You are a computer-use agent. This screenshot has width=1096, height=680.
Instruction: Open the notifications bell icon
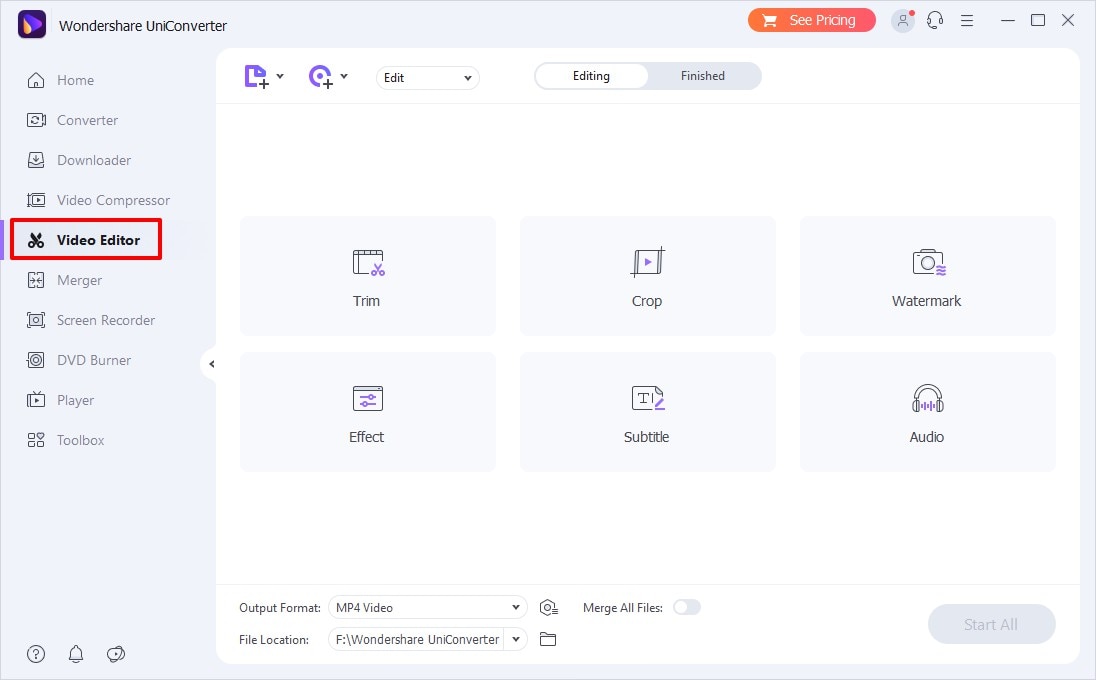tap(76, 654)
